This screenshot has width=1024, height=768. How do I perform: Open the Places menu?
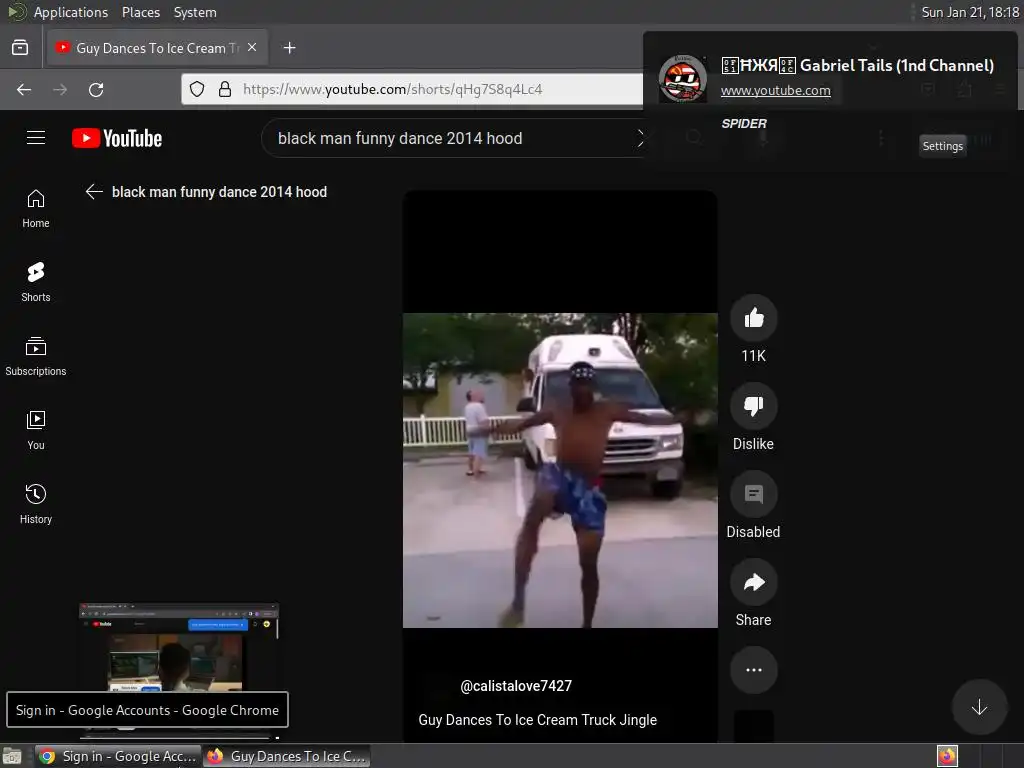(140, 12)
